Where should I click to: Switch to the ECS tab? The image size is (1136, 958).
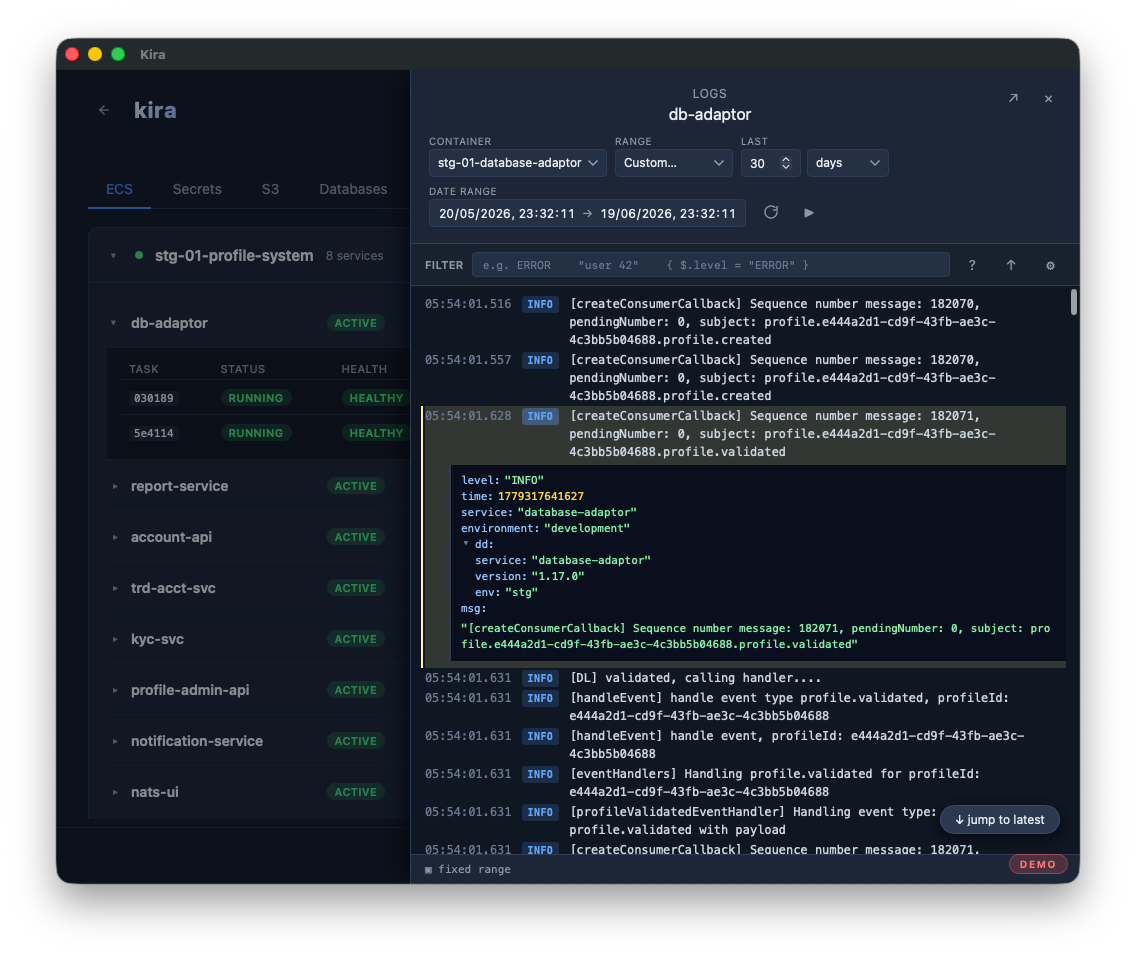click(120, 189)
